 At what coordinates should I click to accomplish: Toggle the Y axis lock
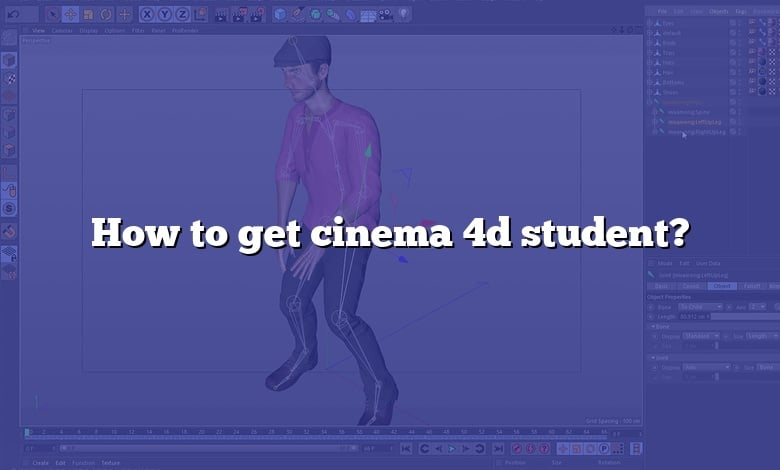pyautogui.click(x=164, y=15)
